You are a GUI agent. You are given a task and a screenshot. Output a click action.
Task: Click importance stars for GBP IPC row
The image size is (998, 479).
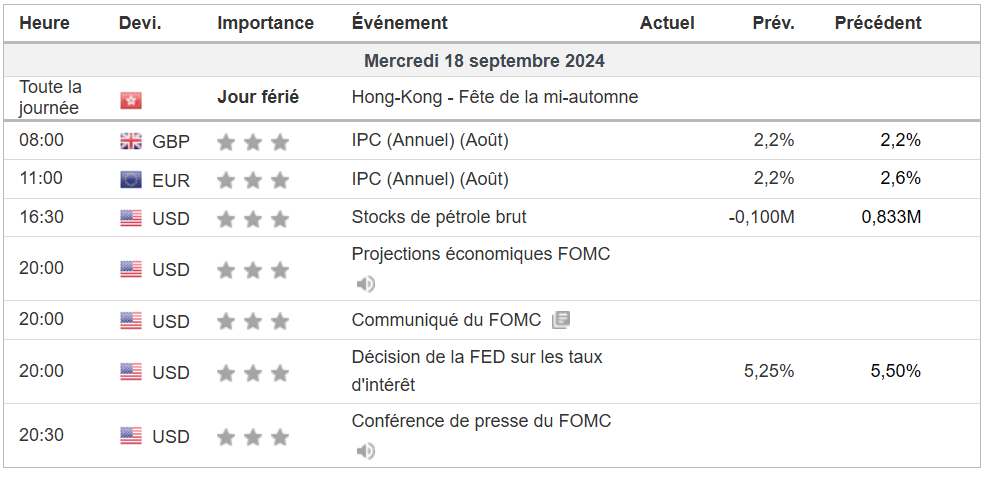point(253,142)
